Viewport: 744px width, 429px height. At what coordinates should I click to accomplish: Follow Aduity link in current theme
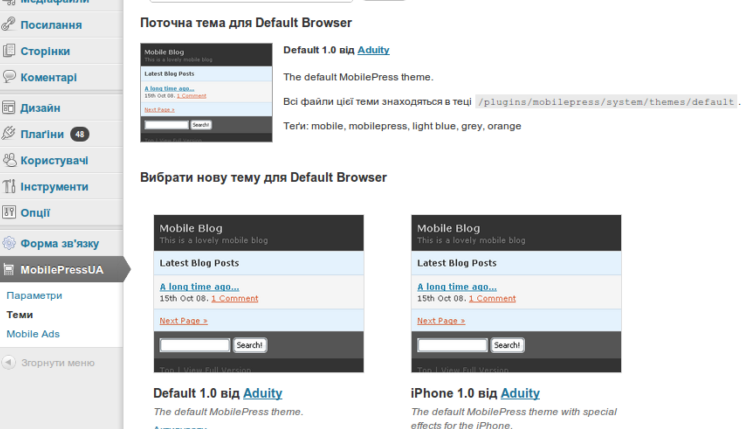pyautogui.click(x=373, y=50)
